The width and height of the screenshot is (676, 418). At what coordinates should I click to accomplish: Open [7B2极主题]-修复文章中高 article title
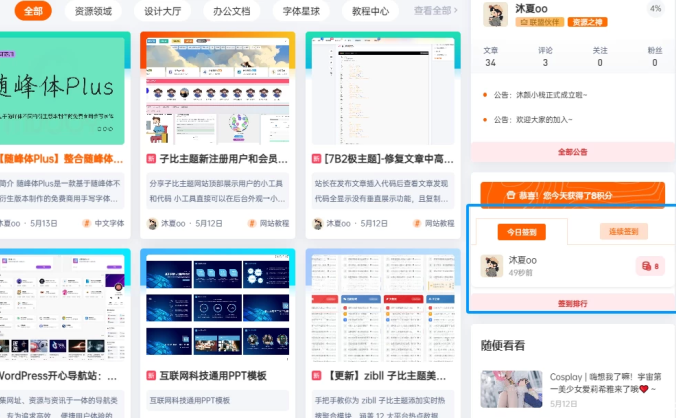[x=389, y=159]
